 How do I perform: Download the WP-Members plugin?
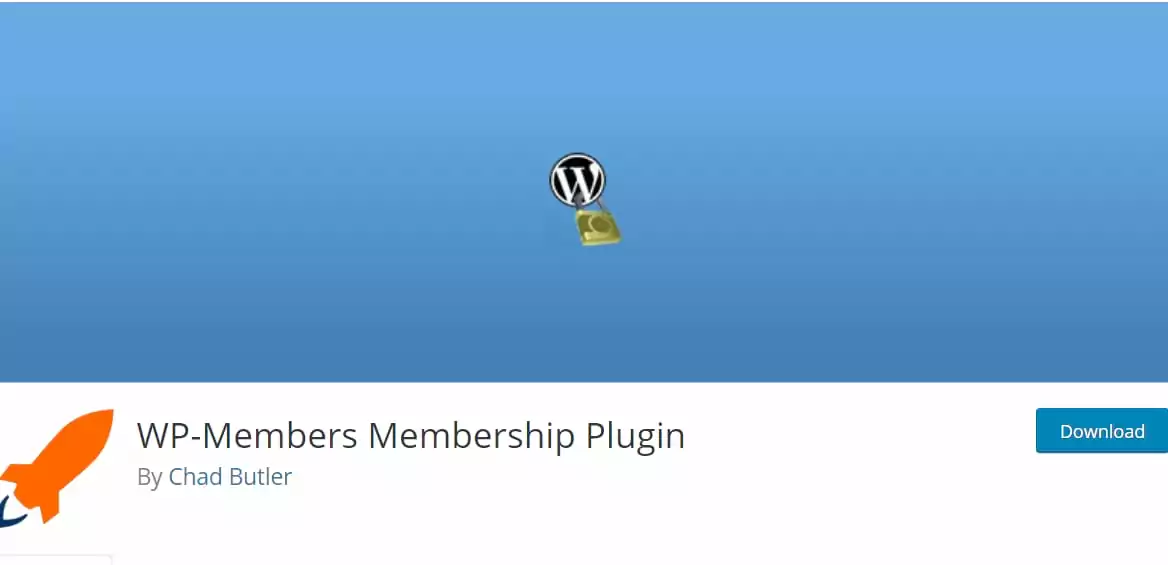[x=1102, y=431]
